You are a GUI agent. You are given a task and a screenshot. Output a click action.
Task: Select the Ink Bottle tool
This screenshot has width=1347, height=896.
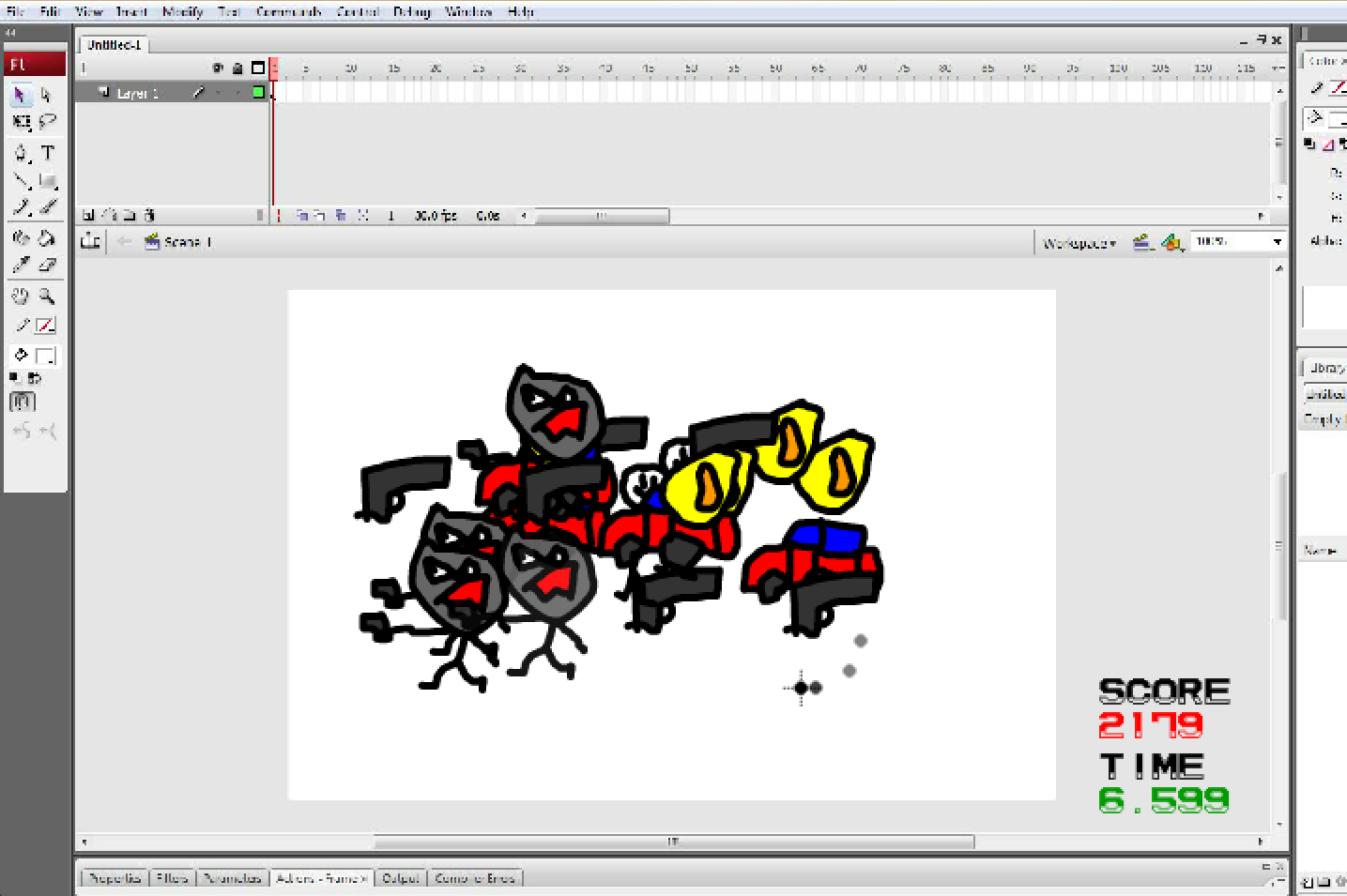coord(21,238)
